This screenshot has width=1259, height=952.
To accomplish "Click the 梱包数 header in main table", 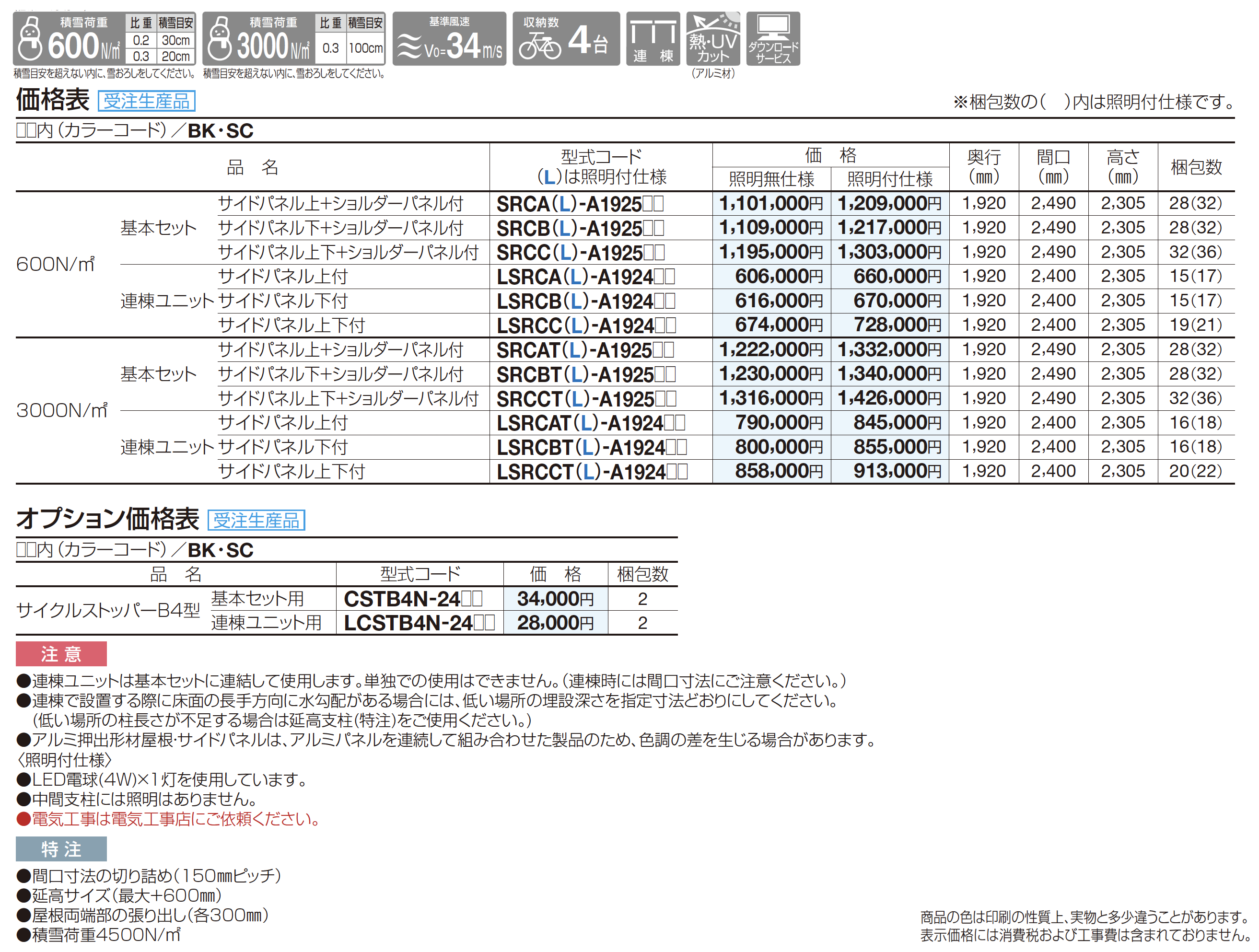I will pos(1196,167).
